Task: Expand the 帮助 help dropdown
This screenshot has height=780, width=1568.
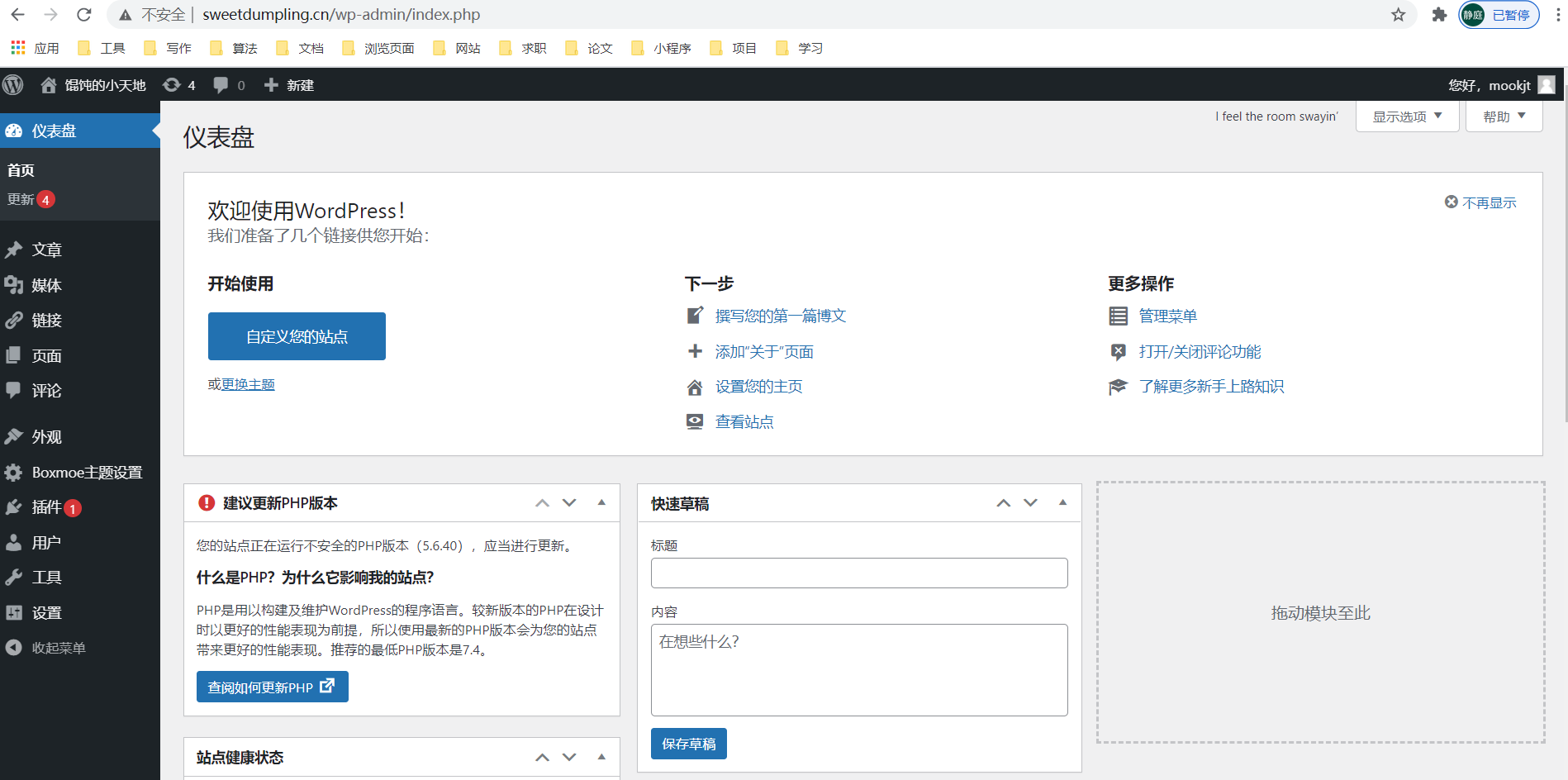Action: click(1504, 117)
